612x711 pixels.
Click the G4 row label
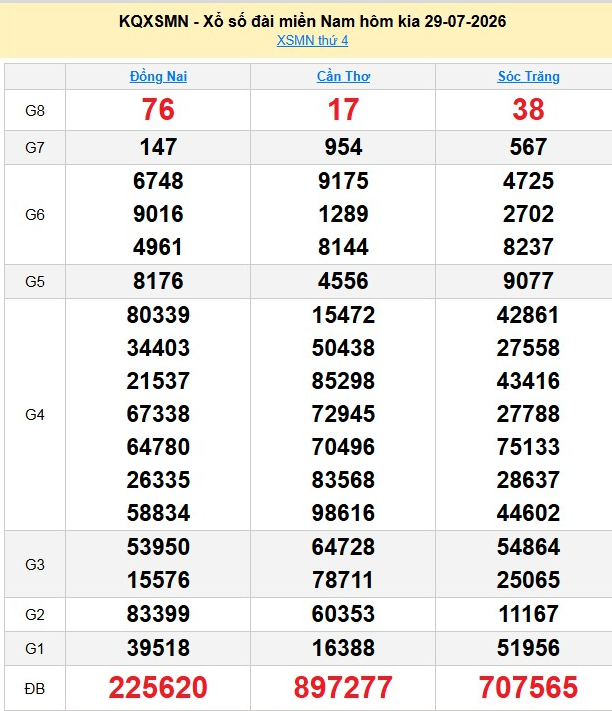pyautogui.click(x=35, y=414)
